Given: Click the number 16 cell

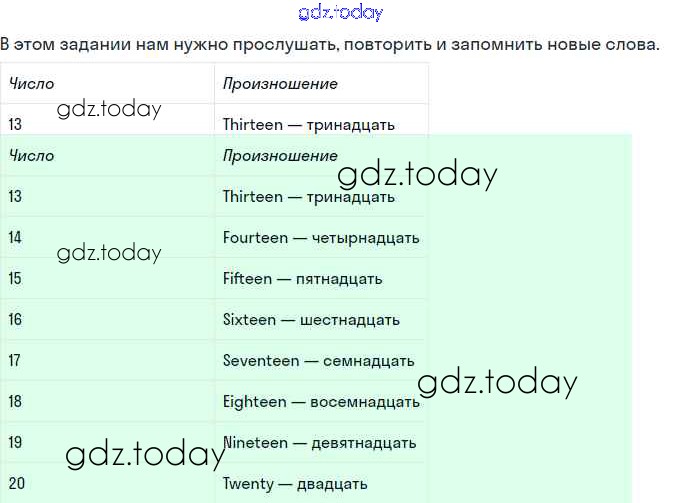Looking at the screenshot, I should [x=15, y=320].
